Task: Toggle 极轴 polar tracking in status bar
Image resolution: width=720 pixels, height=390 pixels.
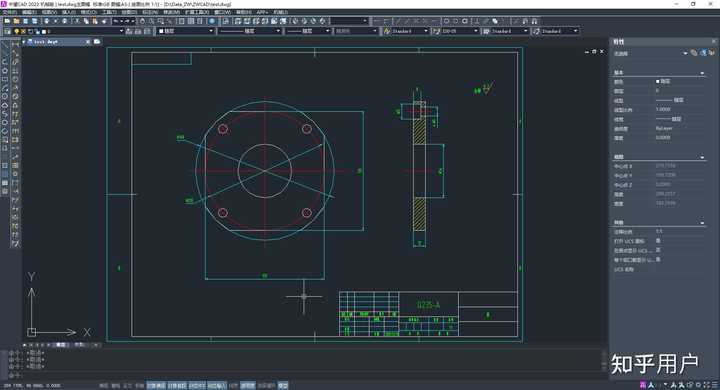Action: 139,385
